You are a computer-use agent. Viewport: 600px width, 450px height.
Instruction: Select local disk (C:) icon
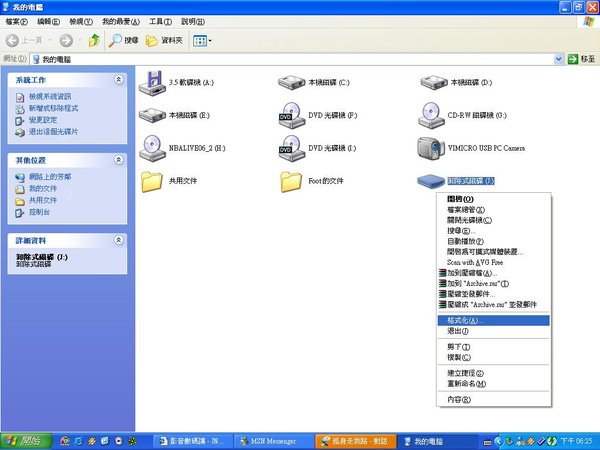292,82
